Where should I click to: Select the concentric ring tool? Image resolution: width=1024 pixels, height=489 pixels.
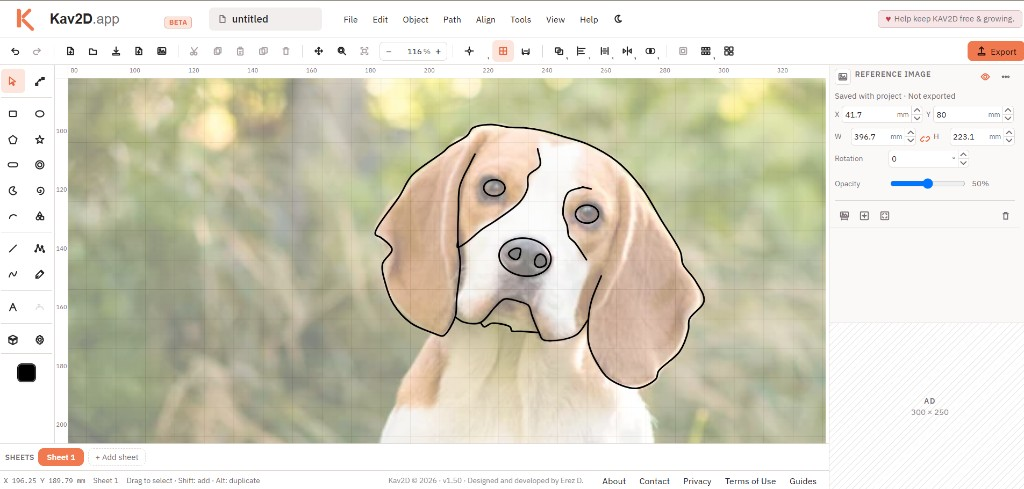[x=40, y=165]
